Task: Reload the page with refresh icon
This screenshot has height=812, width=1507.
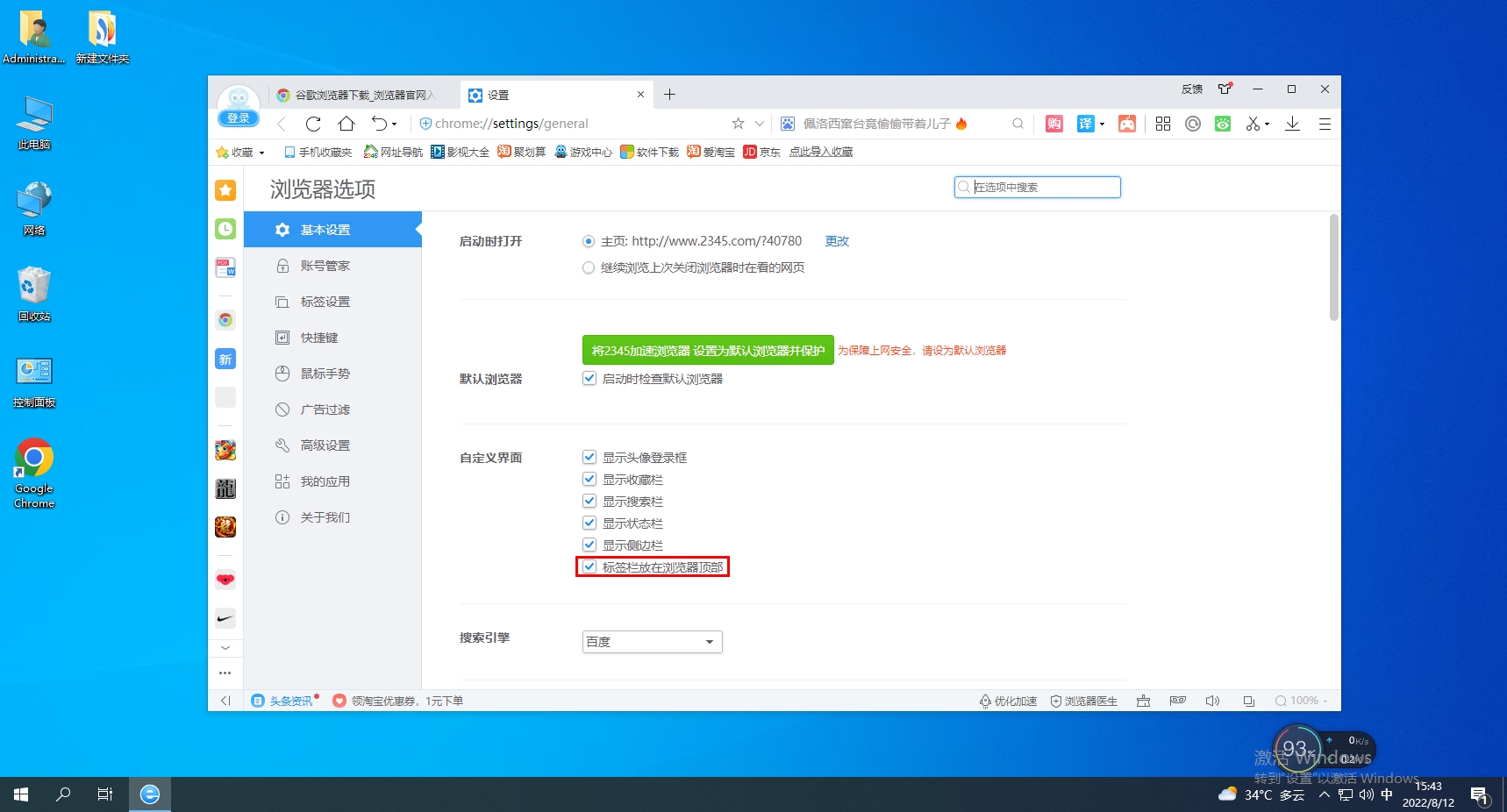Action: pyautogui.click(x=313, y=124)
